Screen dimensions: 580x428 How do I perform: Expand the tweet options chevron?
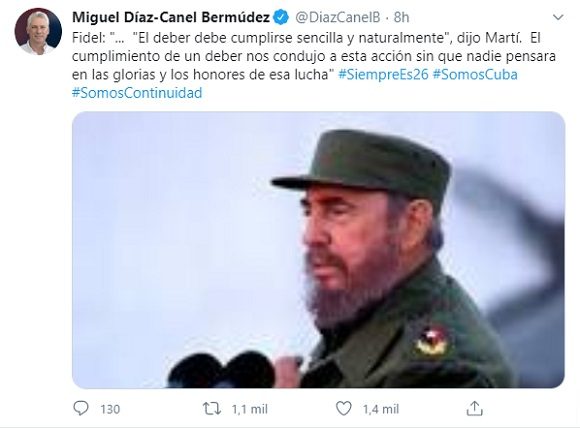558,17
